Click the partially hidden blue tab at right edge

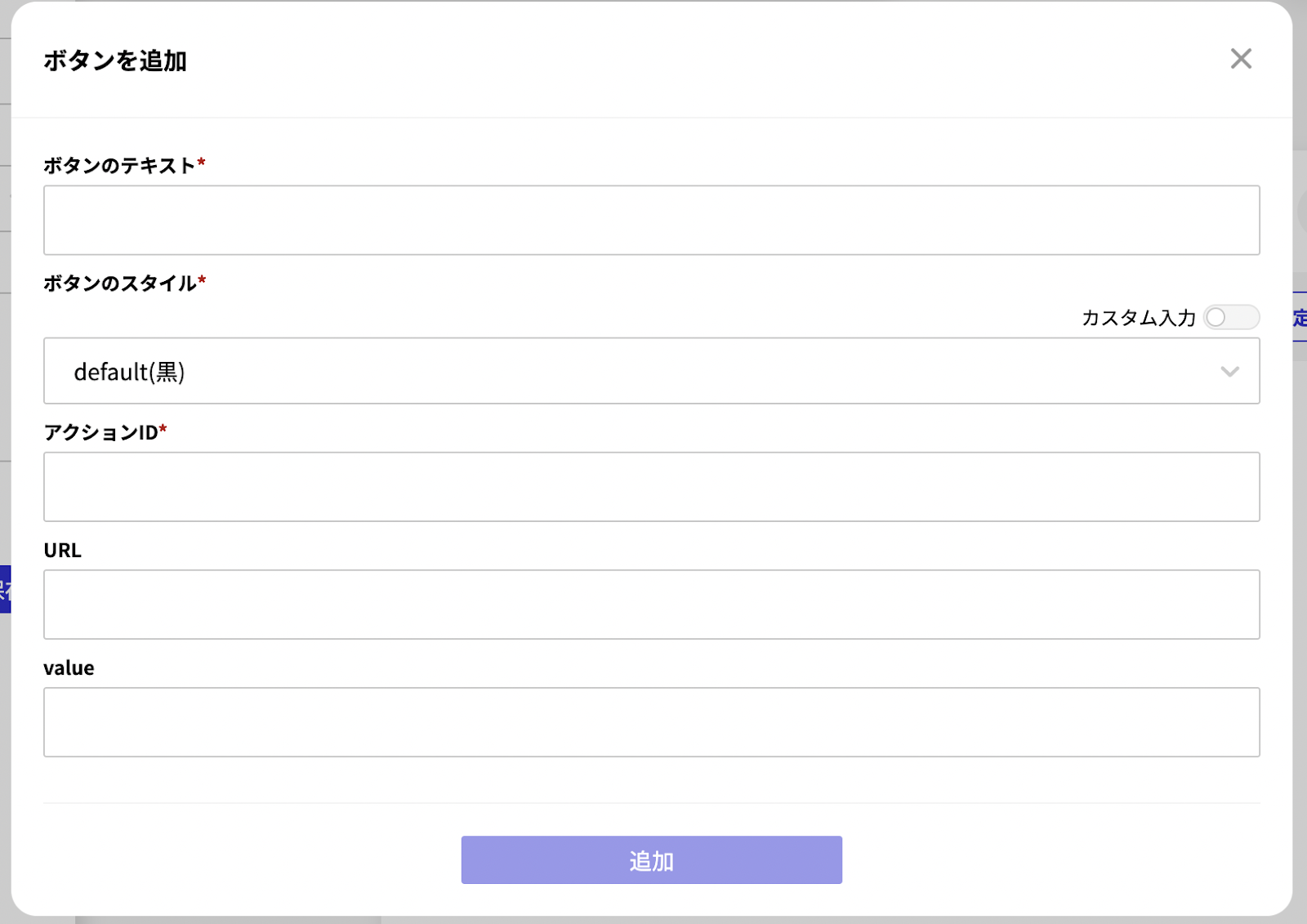point(1300,317)
